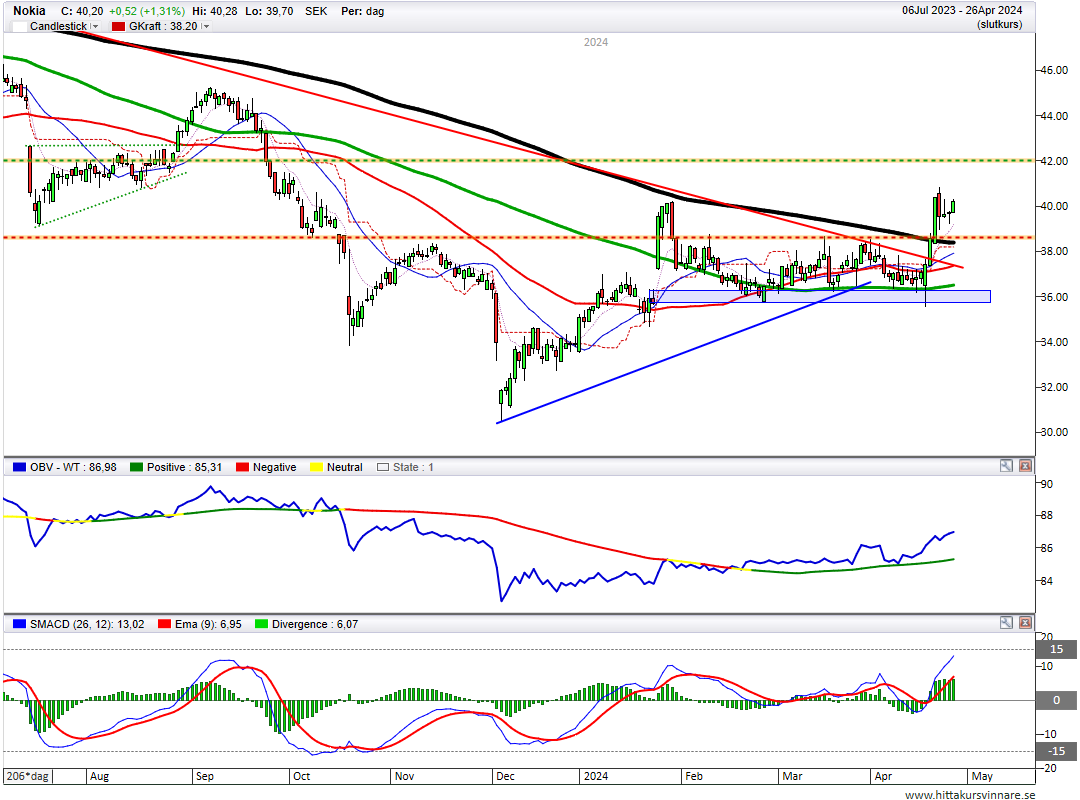Viewport: 1080px width, 800px height.
Task: Select the Oct marker on the time axis
Action: 302,776
